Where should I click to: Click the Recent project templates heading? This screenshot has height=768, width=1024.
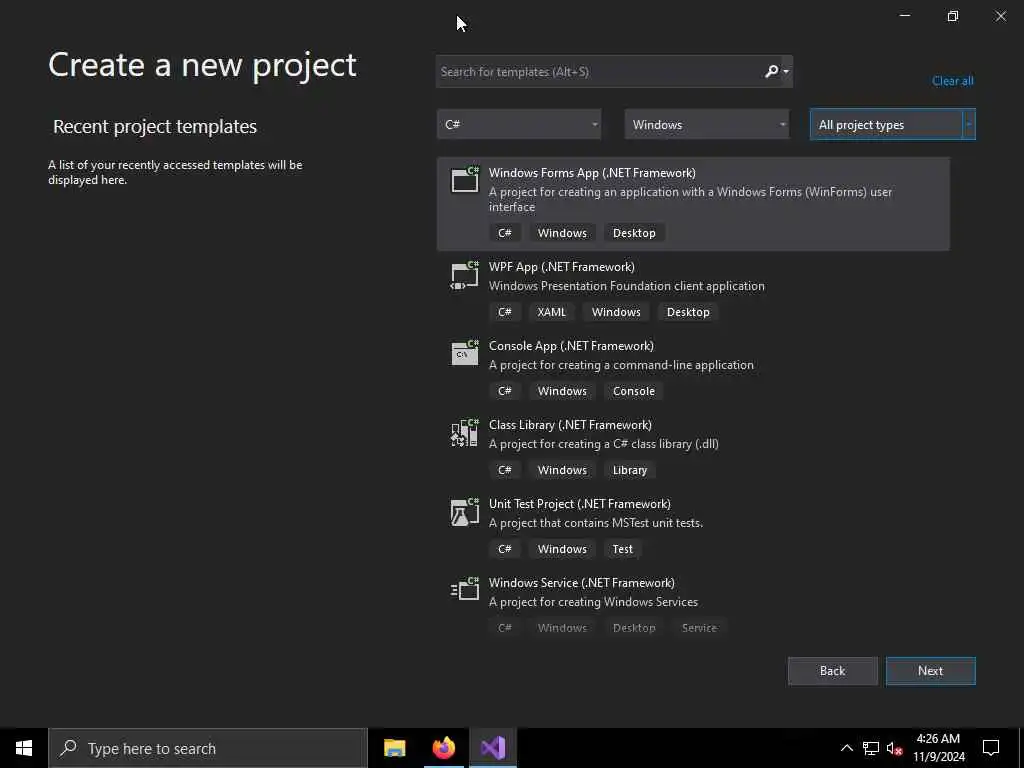[155, 126]
